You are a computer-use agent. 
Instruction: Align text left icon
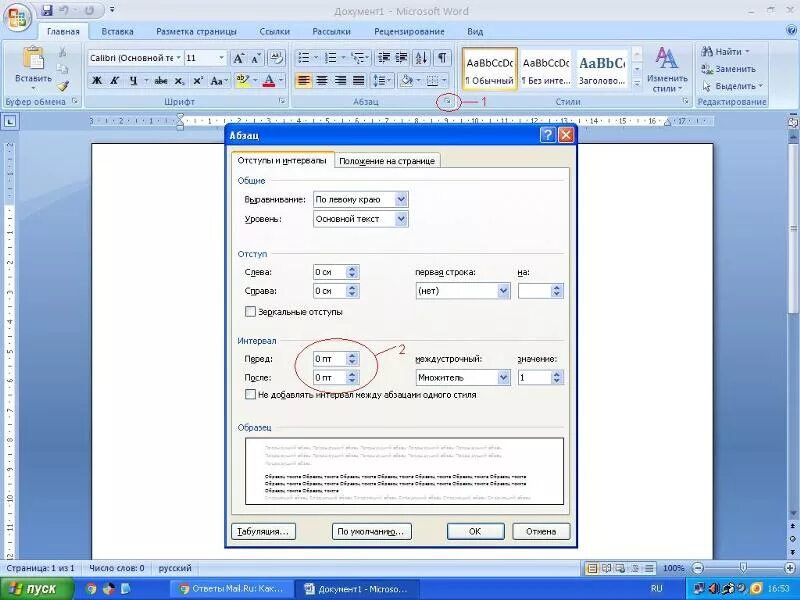304,81
